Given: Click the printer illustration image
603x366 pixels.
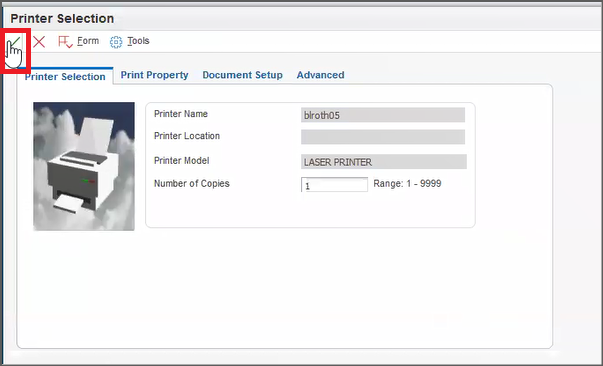Looking at the screenshot, I should (84, 166).
